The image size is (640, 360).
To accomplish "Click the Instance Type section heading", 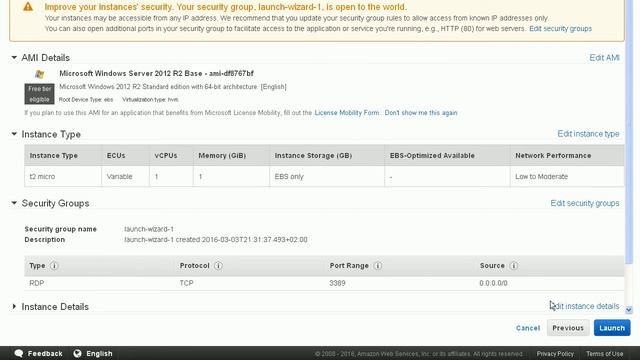I will (x=51, y=134).
